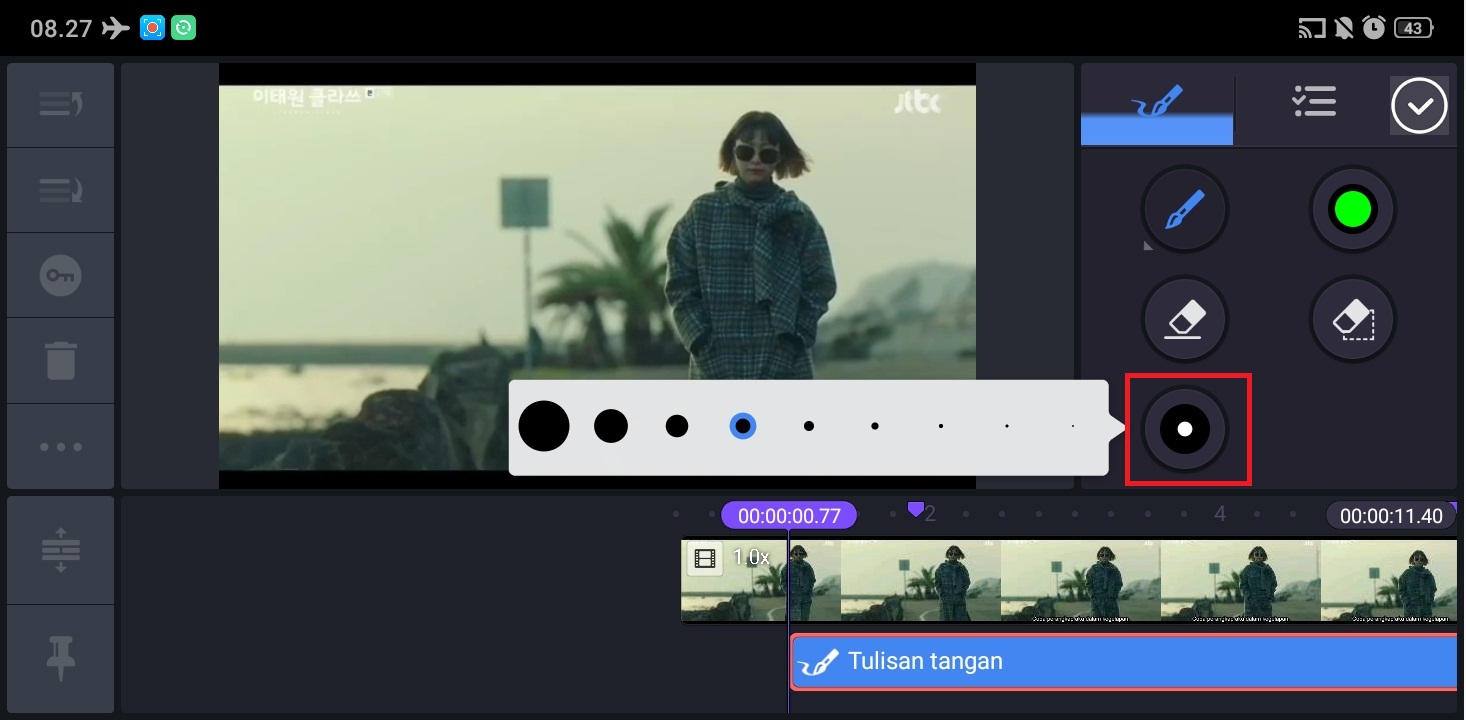Tap the undo icon in the left sidebar
The image size is (1466, 720).
tap(60, 104)
